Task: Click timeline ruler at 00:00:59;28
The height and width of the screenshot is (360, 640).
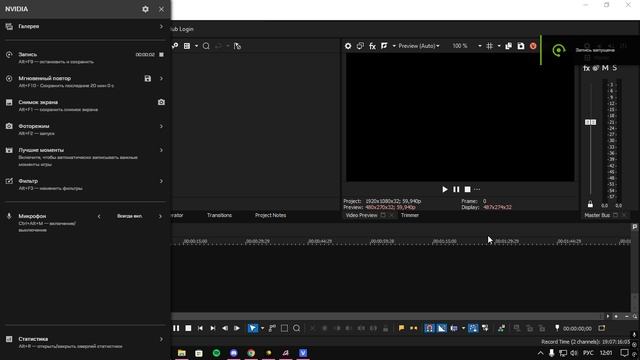Action: pyautogui.click(x=382, y=242)
